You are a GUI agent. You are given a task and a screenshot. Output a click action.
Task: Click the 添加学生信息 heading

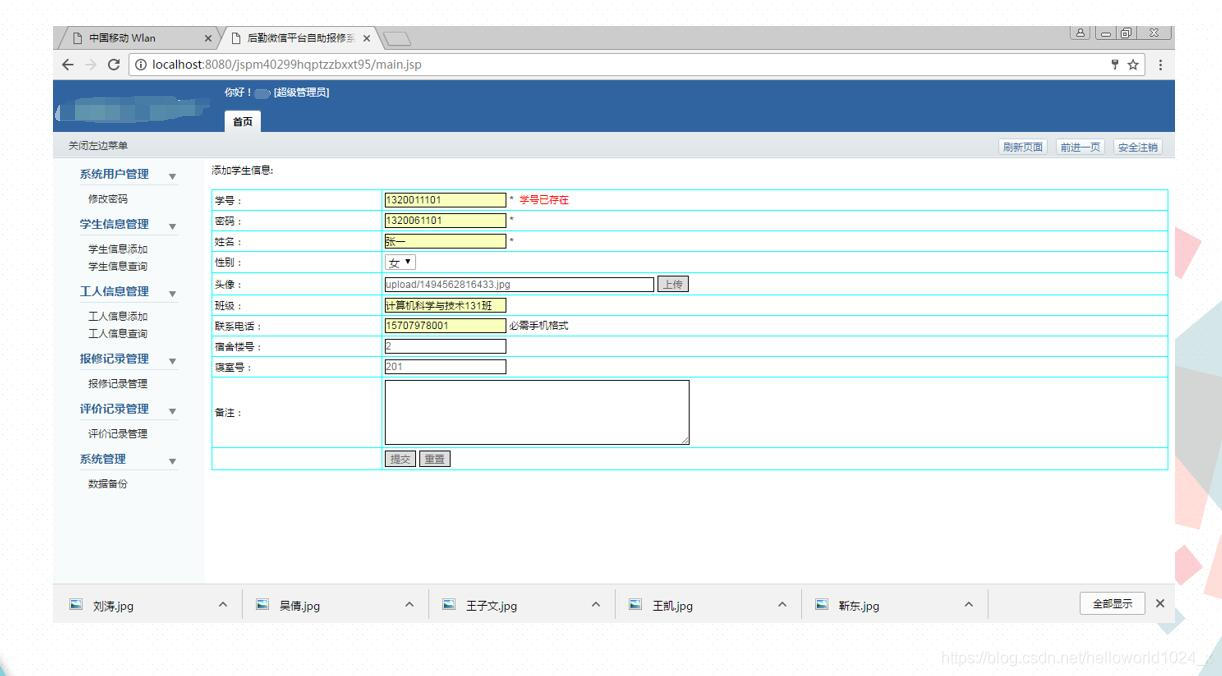pos(243,170)
